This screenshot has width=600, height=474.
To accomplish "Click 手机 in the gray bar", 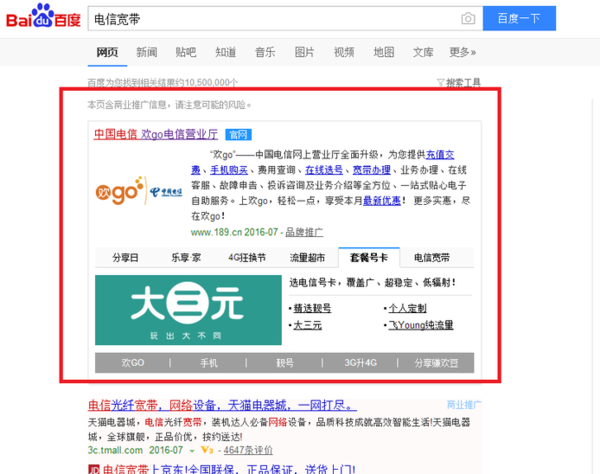I will [209, 363].
